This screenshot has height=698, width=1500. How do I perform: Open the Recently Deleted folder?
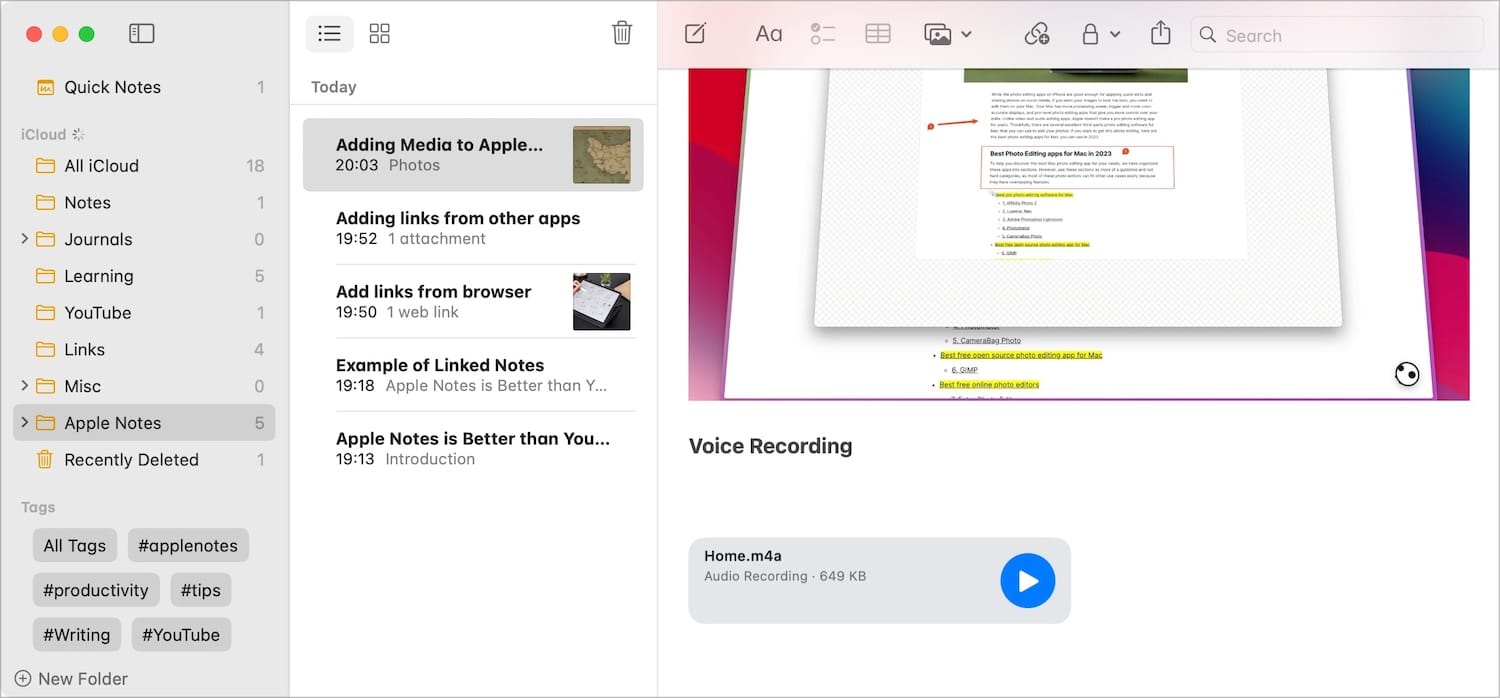pyautogui.click(x=131, y=460)
